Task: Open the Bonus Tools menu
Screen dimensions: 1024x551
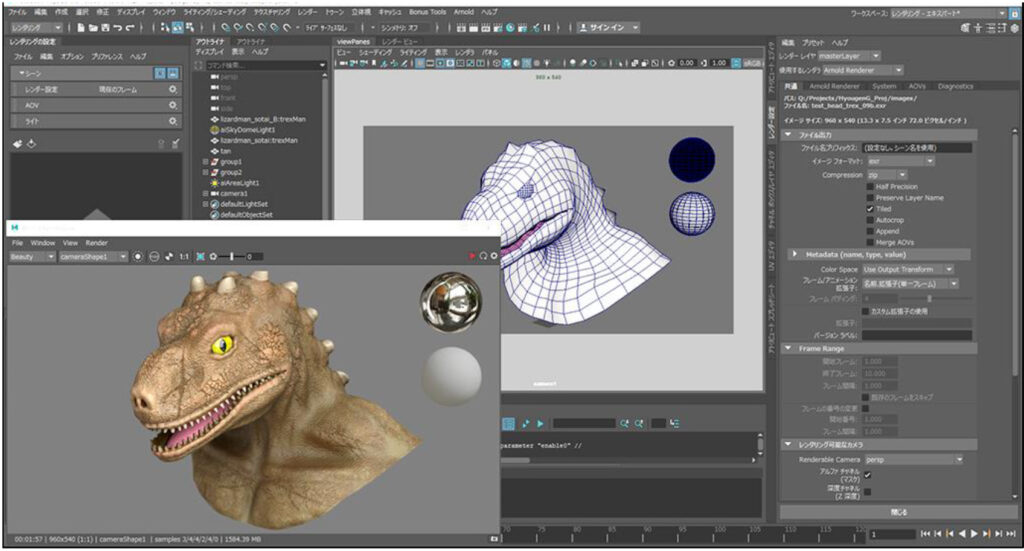Action: click(428, 12)
